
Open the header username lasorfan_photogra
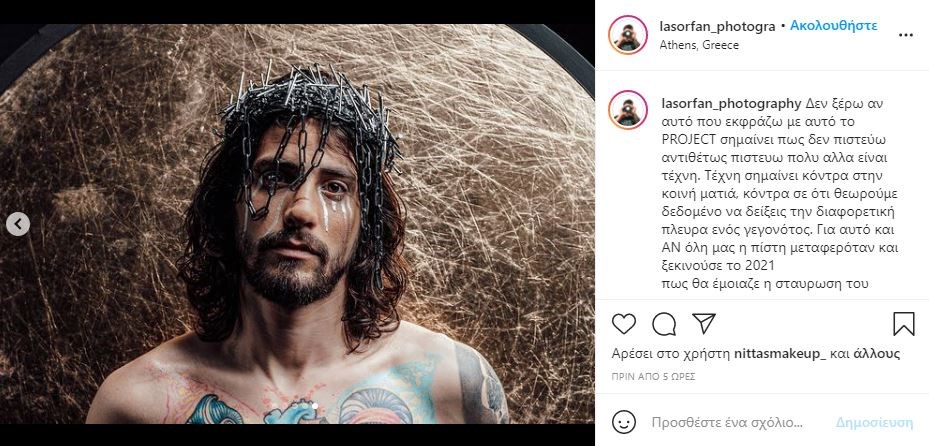coord(717,26)
